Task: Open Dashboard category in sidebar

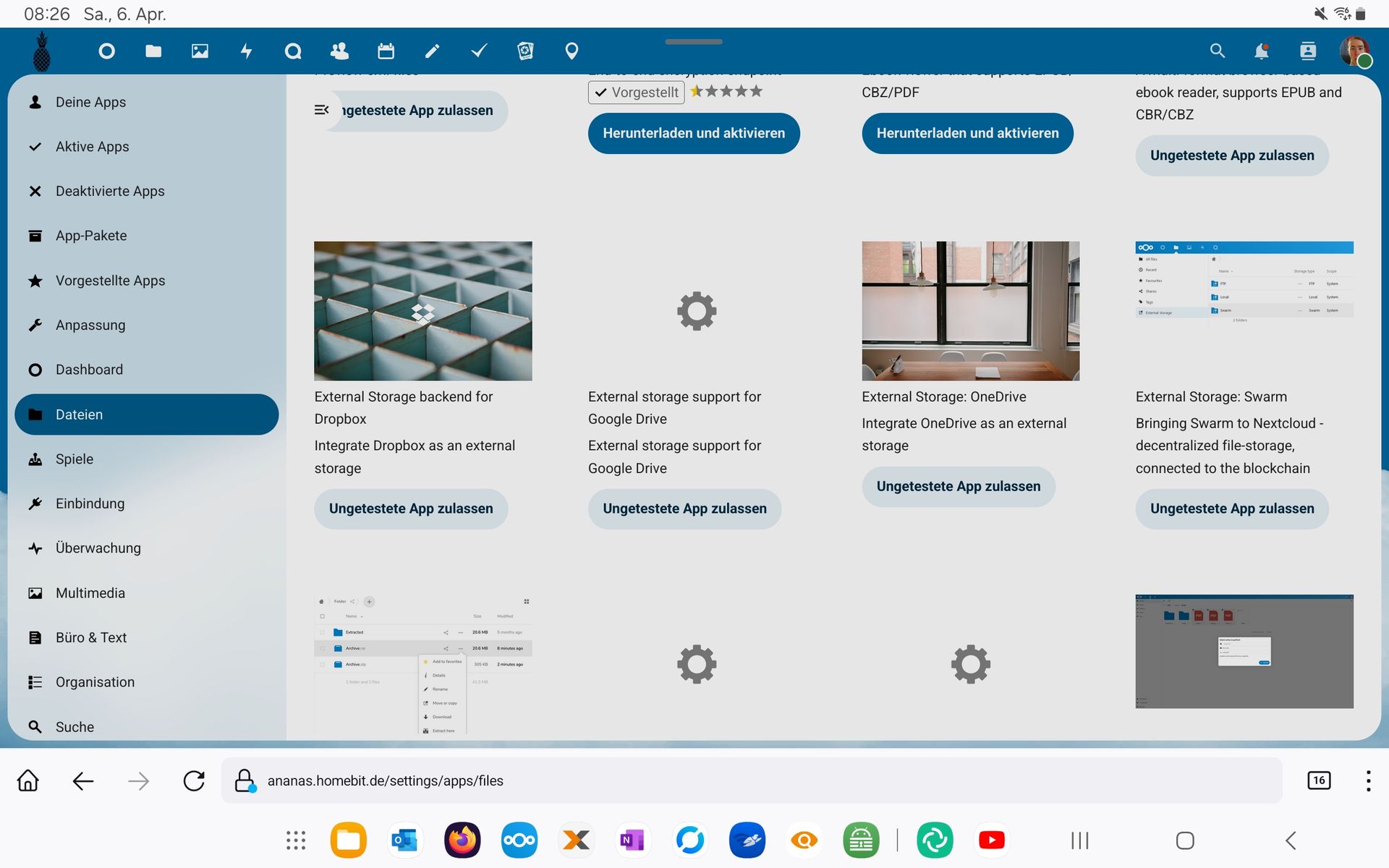Action: (x=147, y=370)
